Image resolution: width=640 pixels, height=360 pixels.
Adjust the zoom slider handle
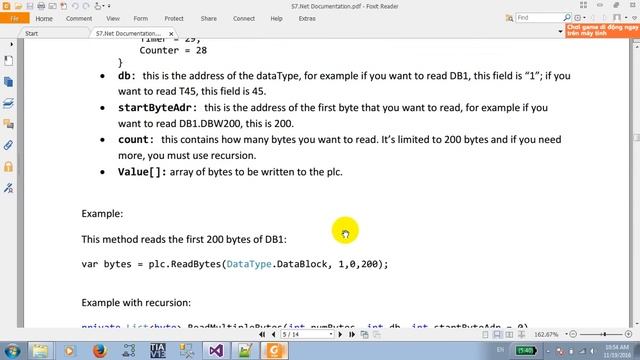[x=605, y=334]
